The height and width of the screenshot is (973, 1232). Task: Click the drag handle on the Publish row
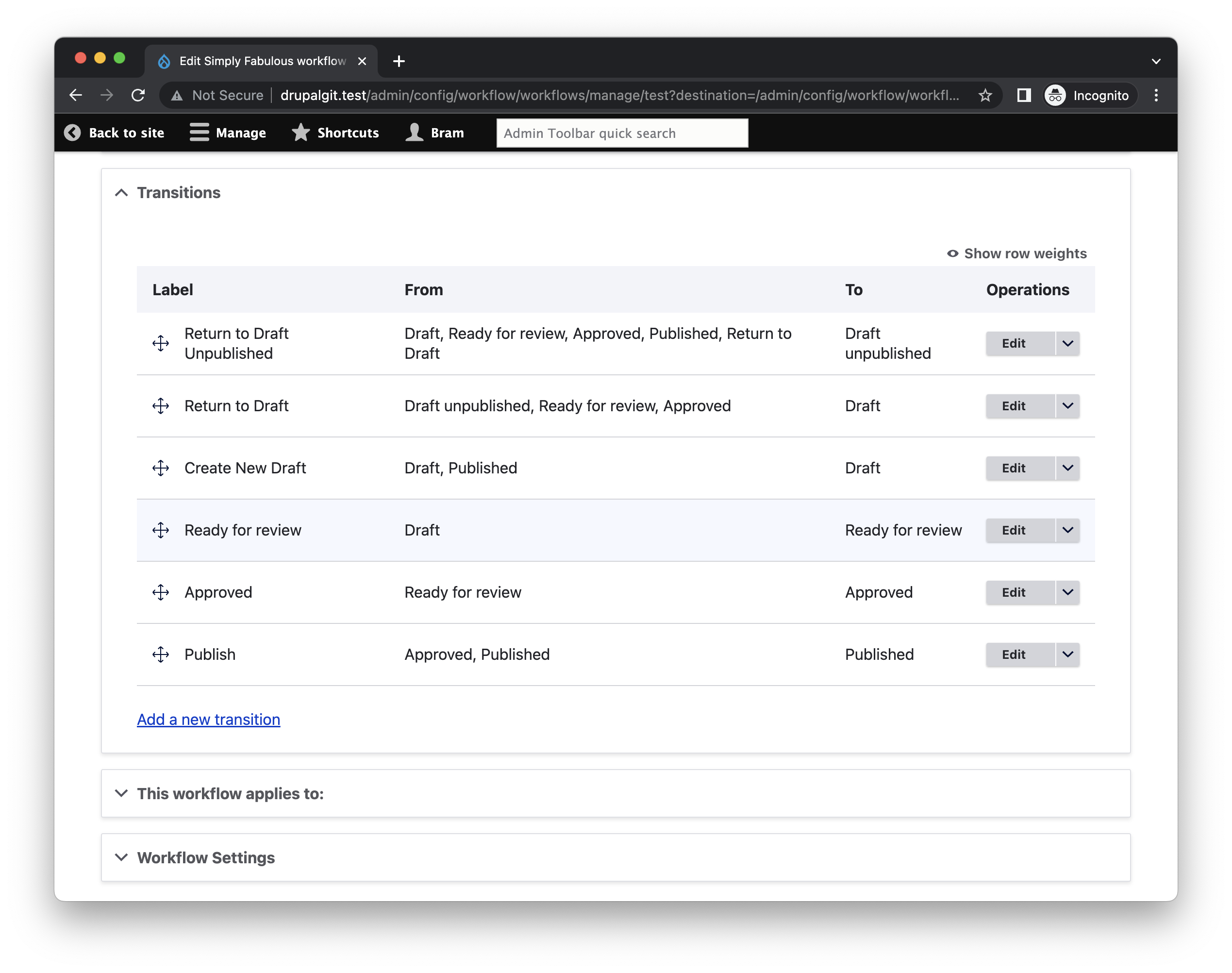tap(161, 654)
